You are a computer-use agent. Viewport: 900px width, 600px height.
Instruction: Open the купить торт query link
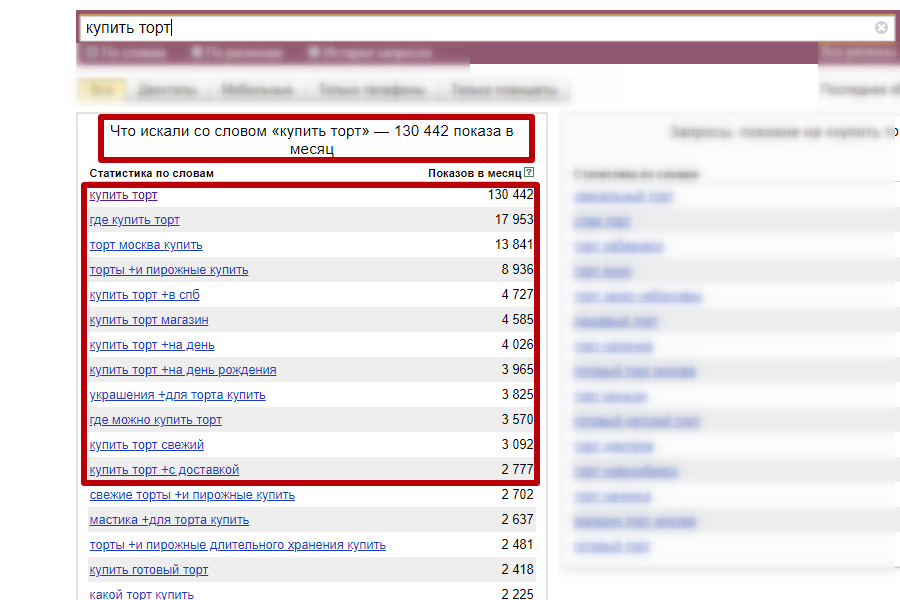123,195
